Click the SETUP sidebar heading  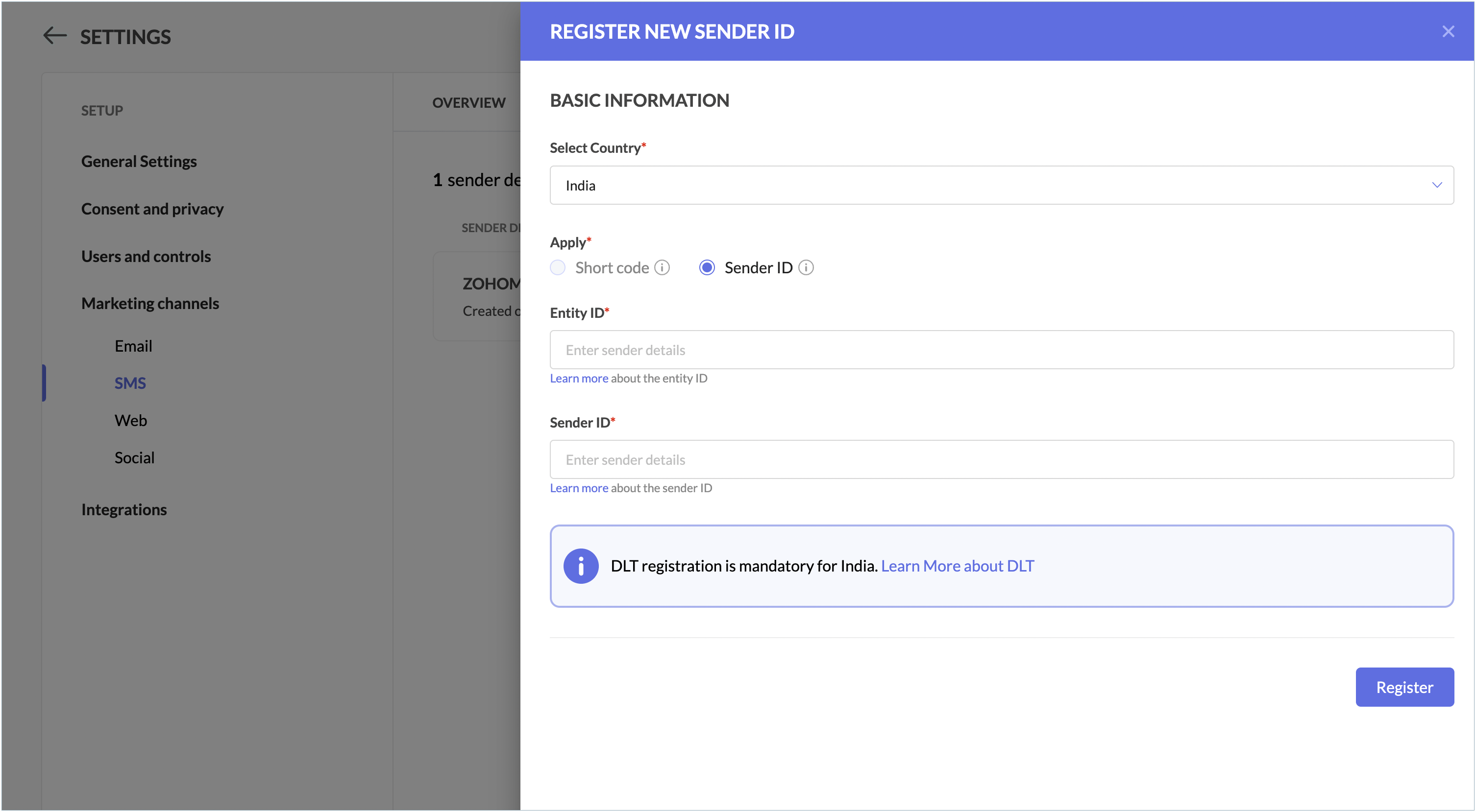tap(102, 111)
